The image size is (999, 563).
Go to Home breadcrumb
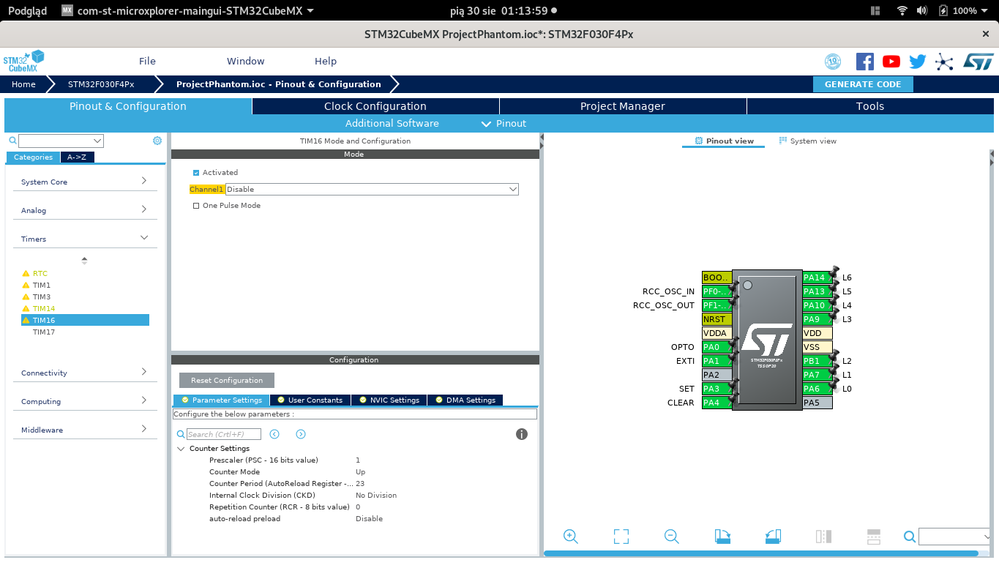coord(24,84)
